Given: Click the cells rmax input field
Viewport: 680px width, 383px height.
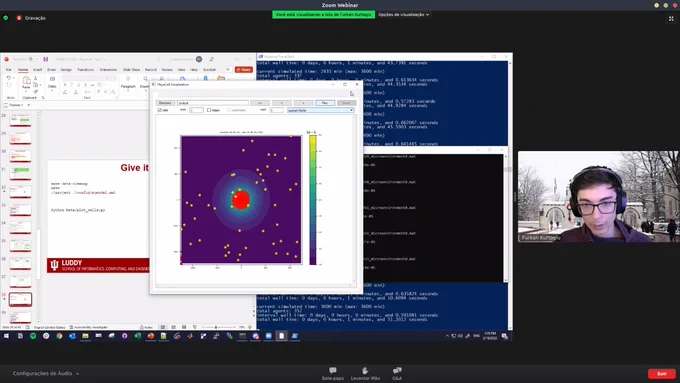Looking at the screenshot, I should tap(196, 110).
